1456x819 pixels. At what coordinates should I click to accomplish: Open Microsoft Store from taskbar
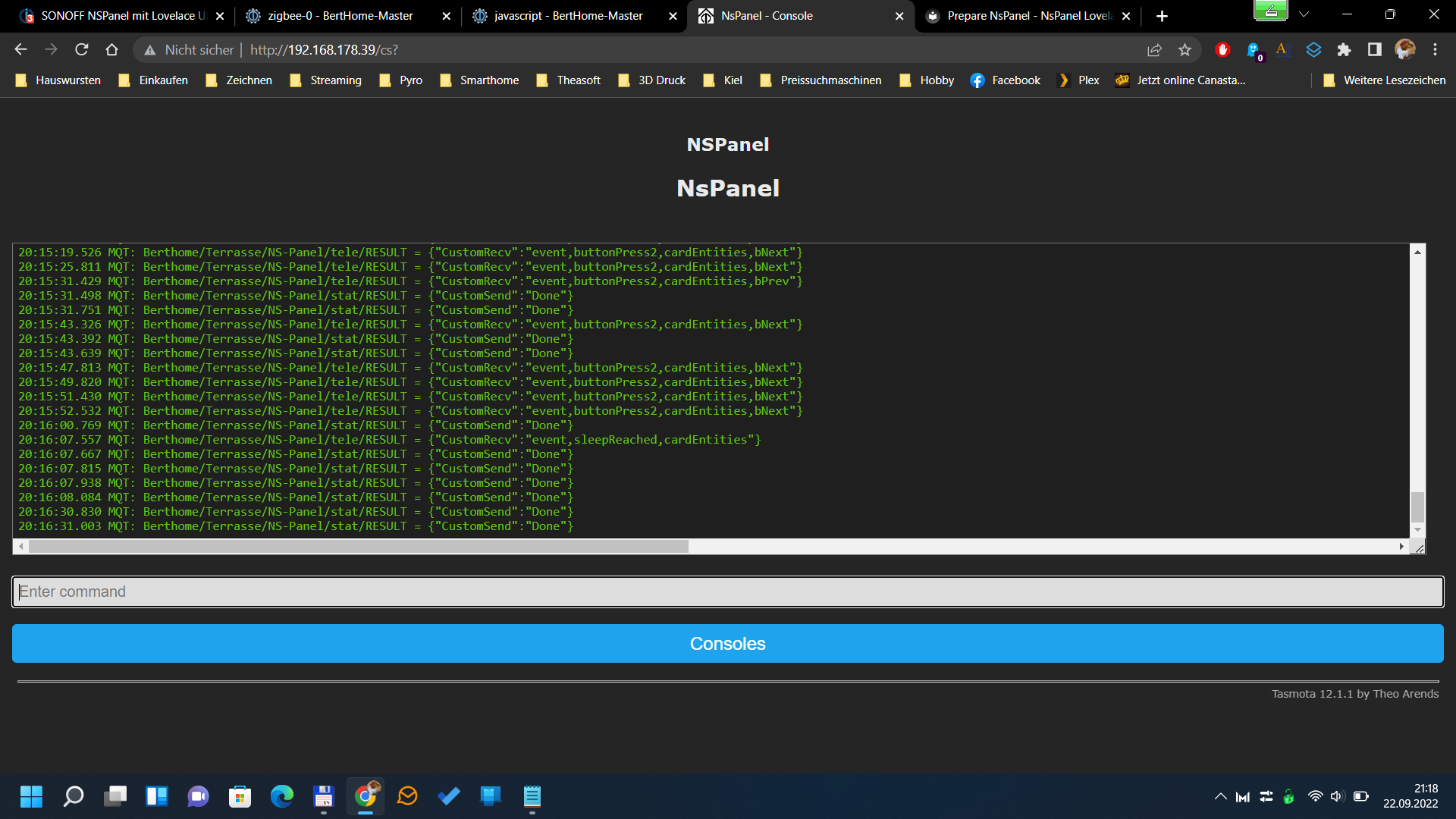point(240,796)
